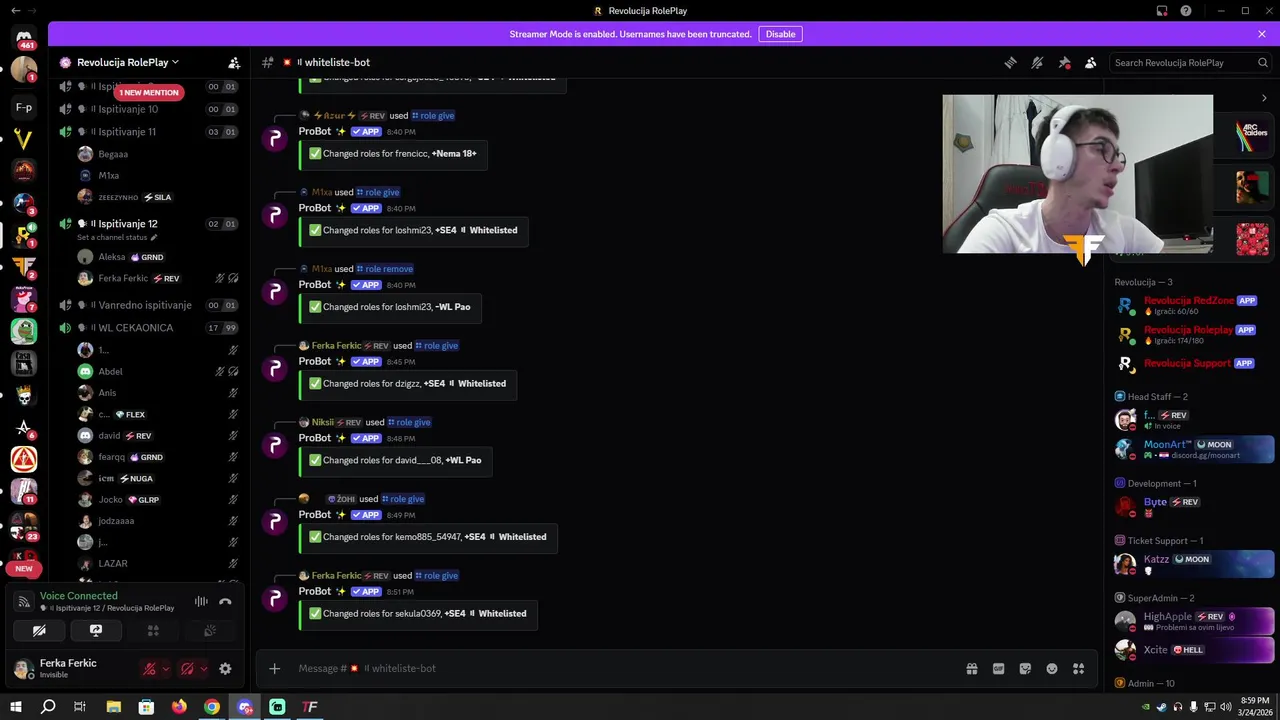Open the sticker picker
The height and width of the screenshot is (720, 1280).
(1025, 668)
